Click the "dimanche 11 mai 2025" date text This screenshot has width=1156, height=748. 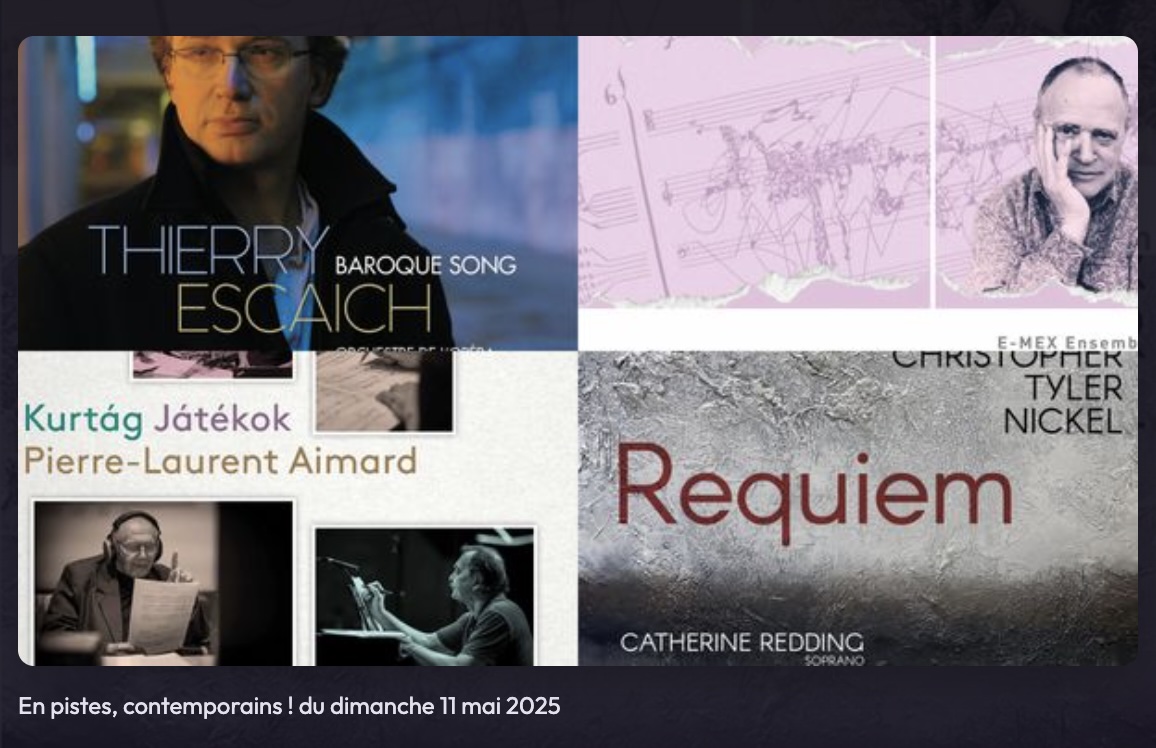click(445, 706)
